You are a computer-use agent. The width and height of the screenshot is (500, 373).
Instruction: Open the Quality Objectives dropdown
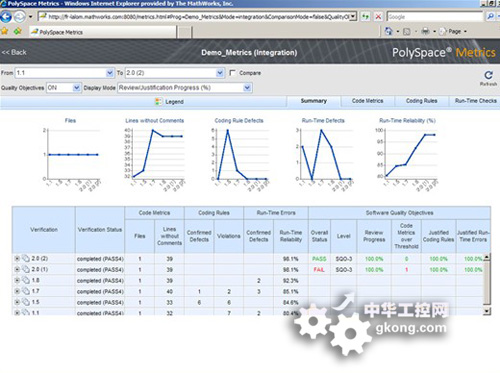point(64,88)
